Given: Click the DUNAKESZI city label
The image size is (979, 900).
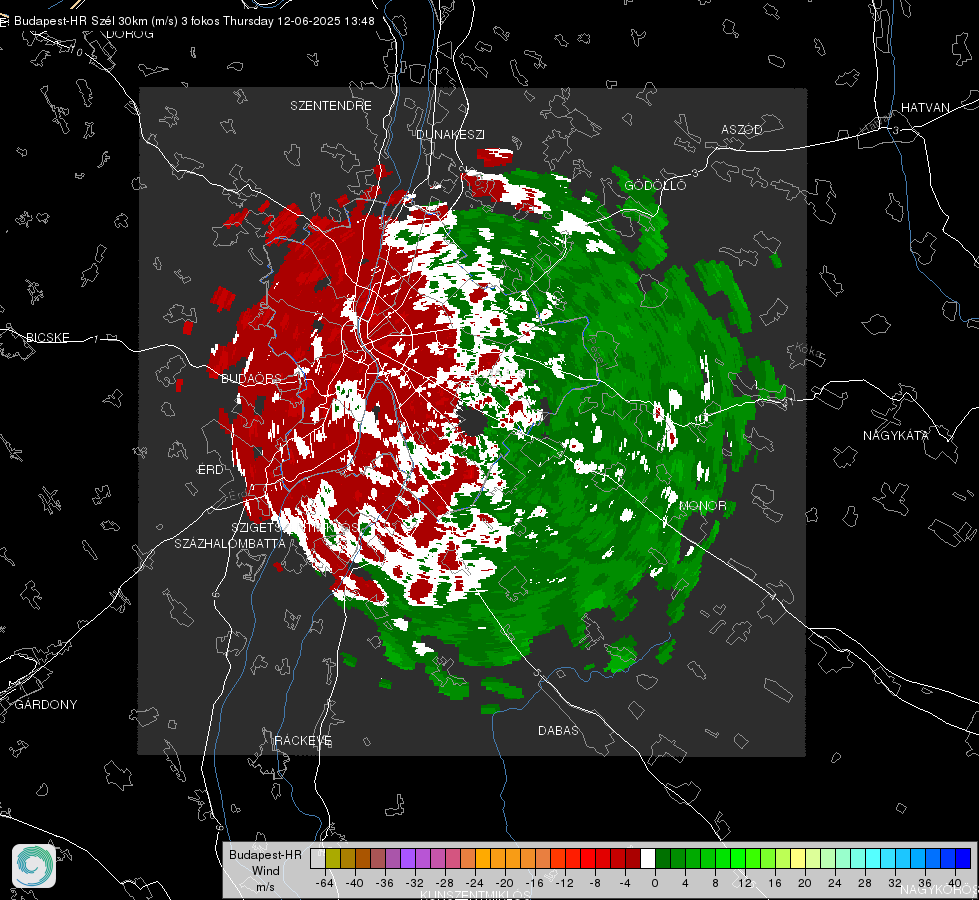Looking at the screenshot, I should point(451,134).
